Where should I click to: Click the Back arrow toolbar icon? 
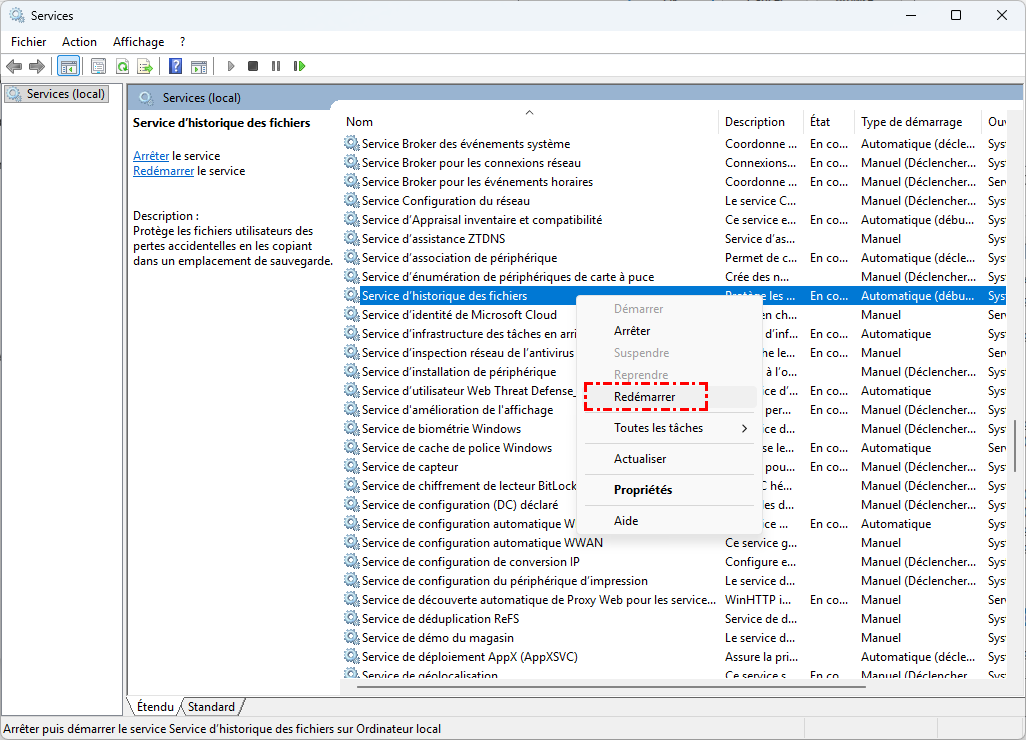point(14,66)
